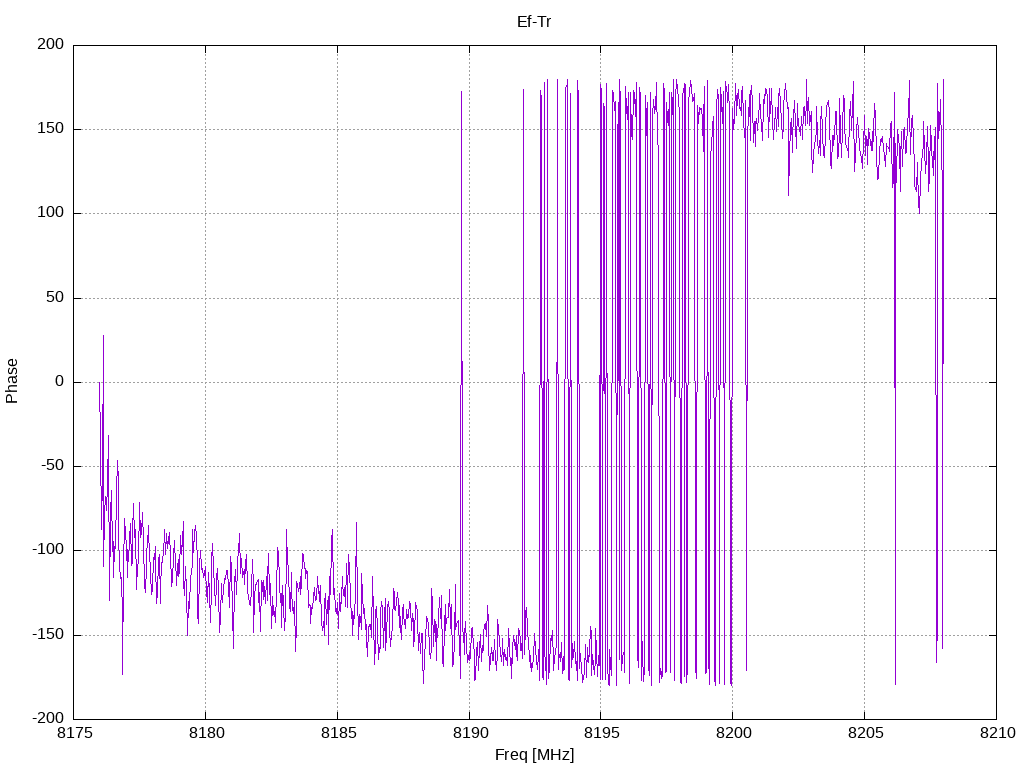Viewport: 1024px width, 768px height.
Task: Click x-axis tick label "8190"
Action: point(470,733)
